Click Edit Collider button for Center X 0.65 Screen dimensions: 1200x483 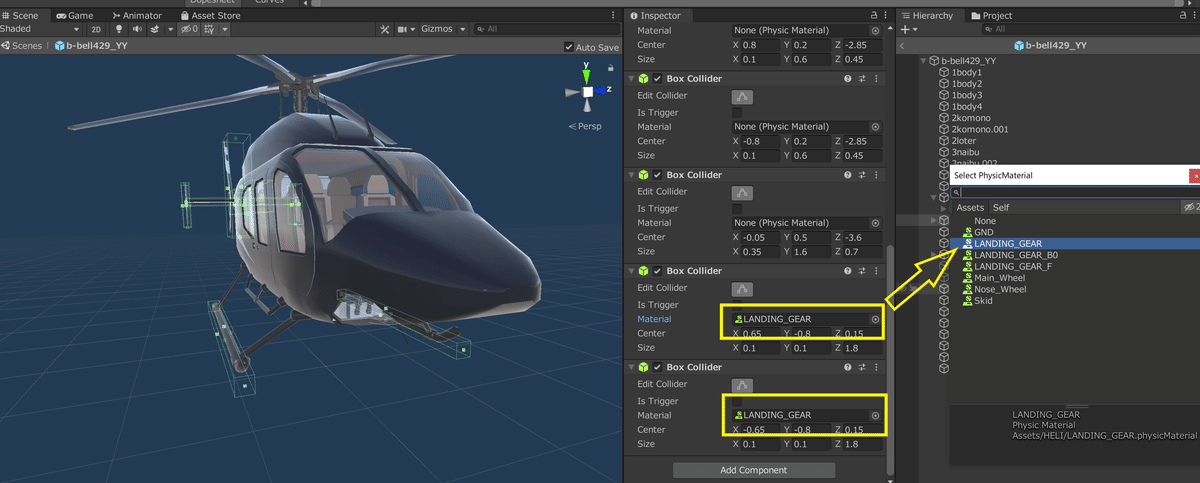(x=743, y=288)
